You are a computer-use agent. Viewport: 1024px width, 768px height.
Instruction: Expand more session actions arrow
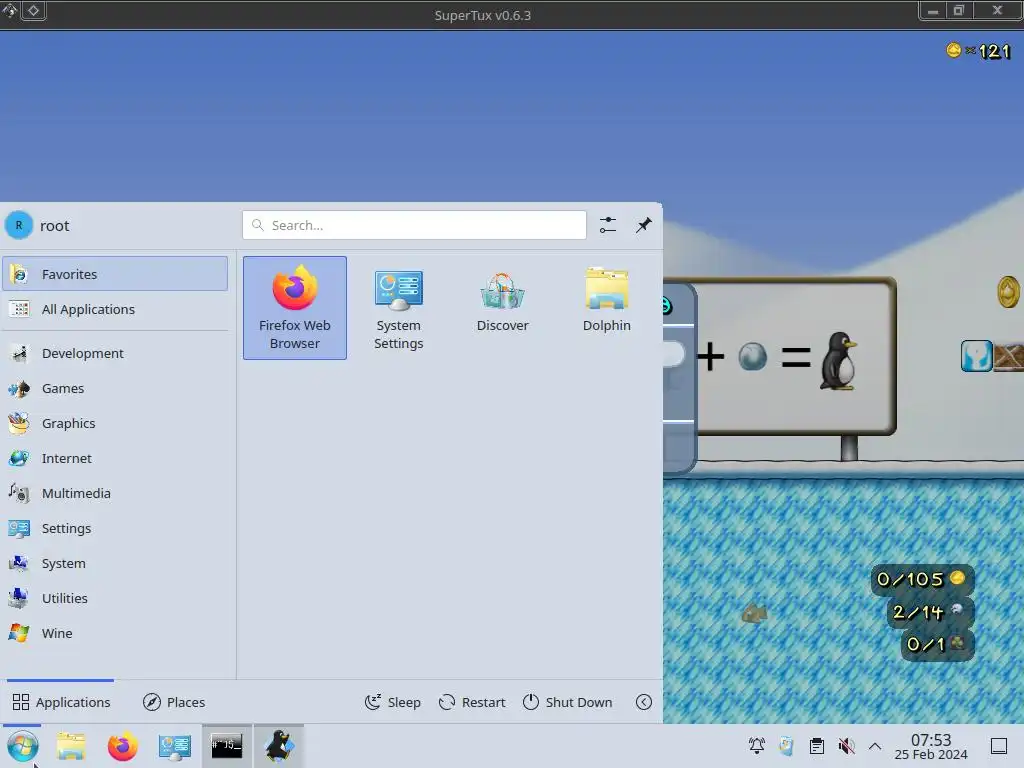click(644, 702)
